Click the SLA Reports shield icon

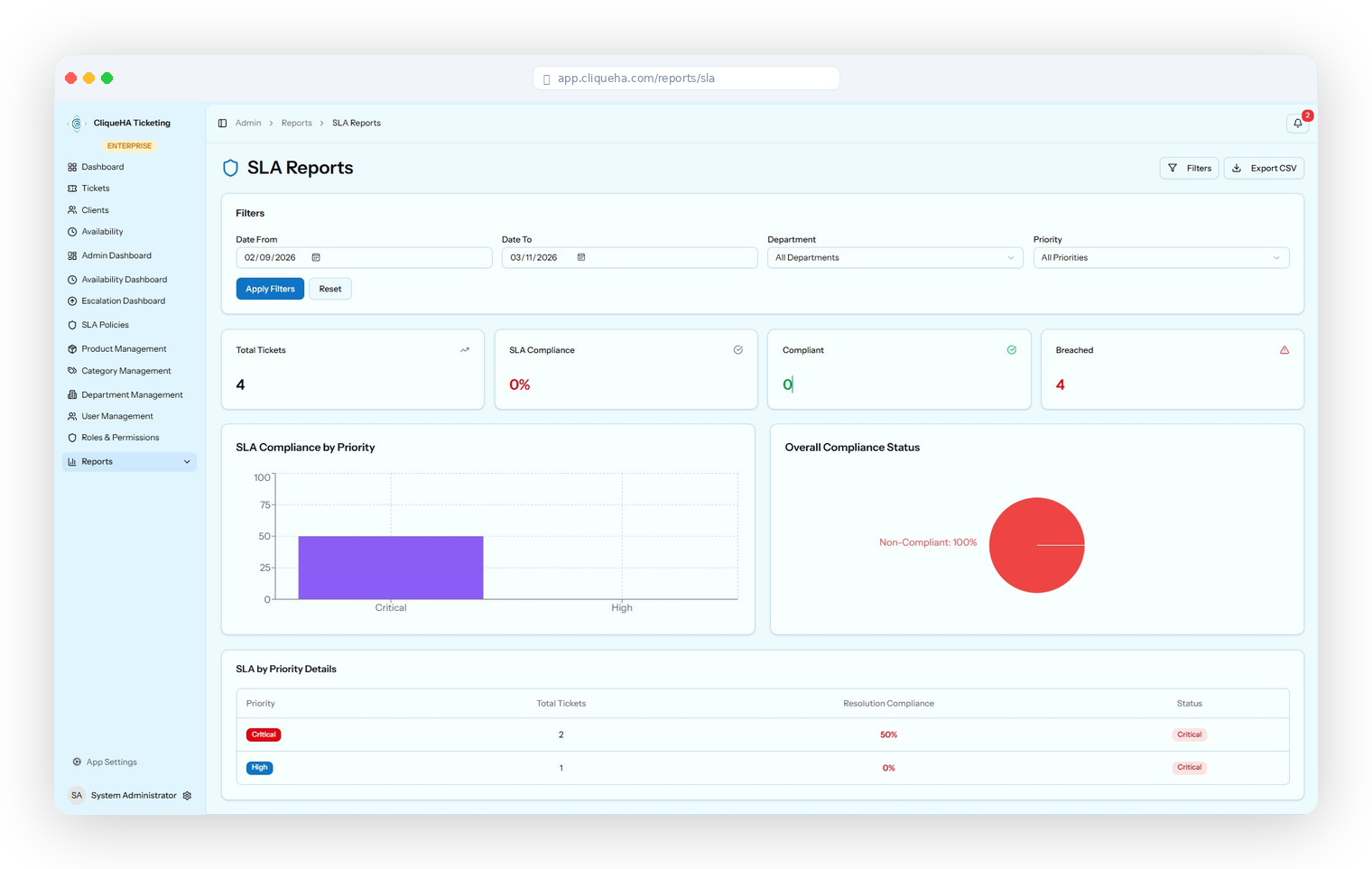coord(230,168)
